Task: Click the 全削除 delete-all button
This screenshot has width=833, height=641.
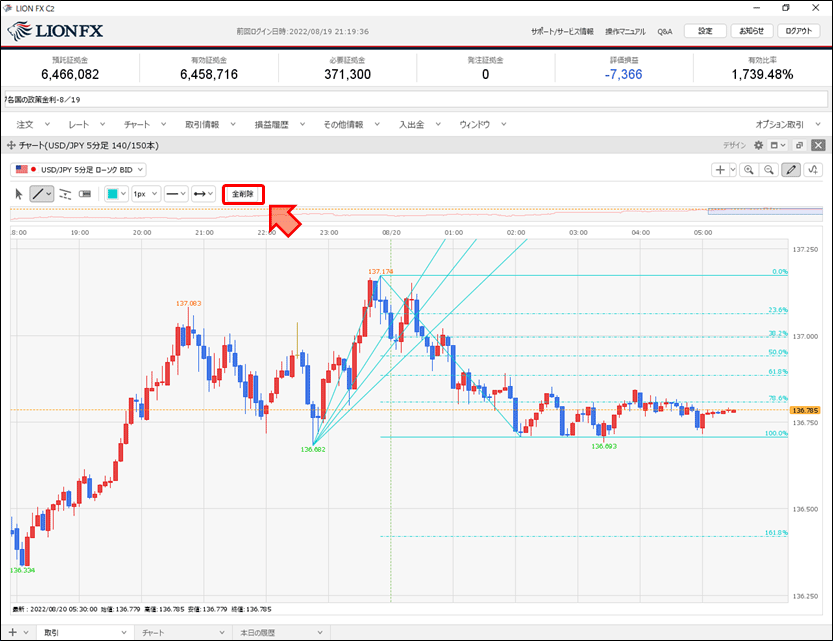Action: coord(243,194)
